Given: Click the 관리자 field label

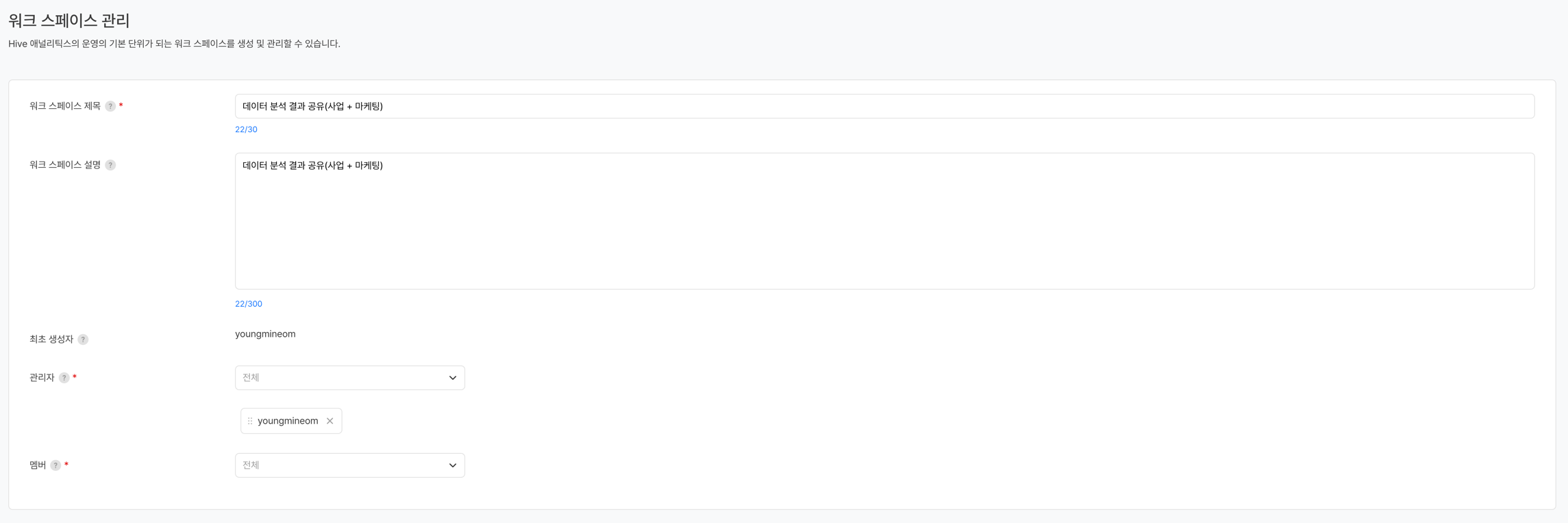Looking at the screenshot, I should [42, 378].
